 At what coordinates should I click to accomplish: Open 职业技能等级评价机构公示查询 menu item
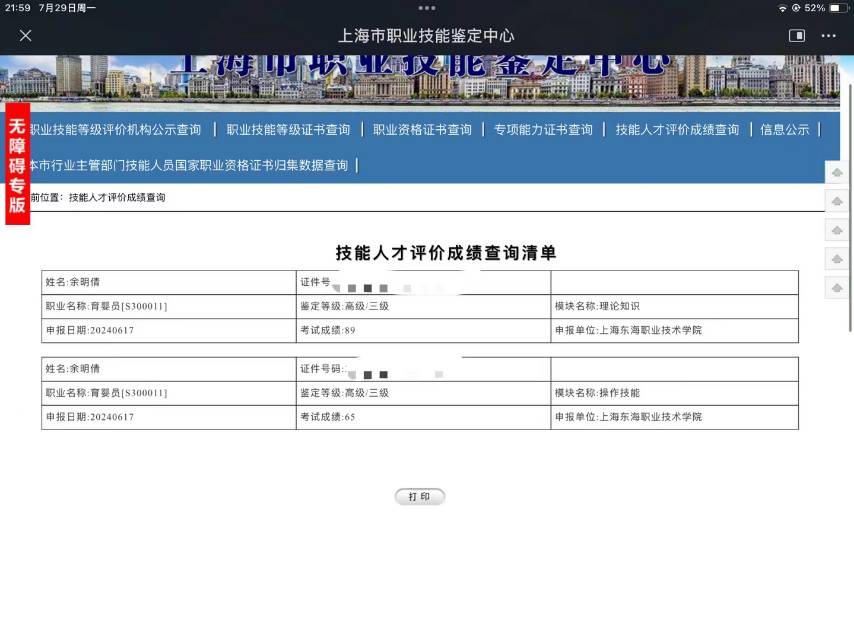115,130
